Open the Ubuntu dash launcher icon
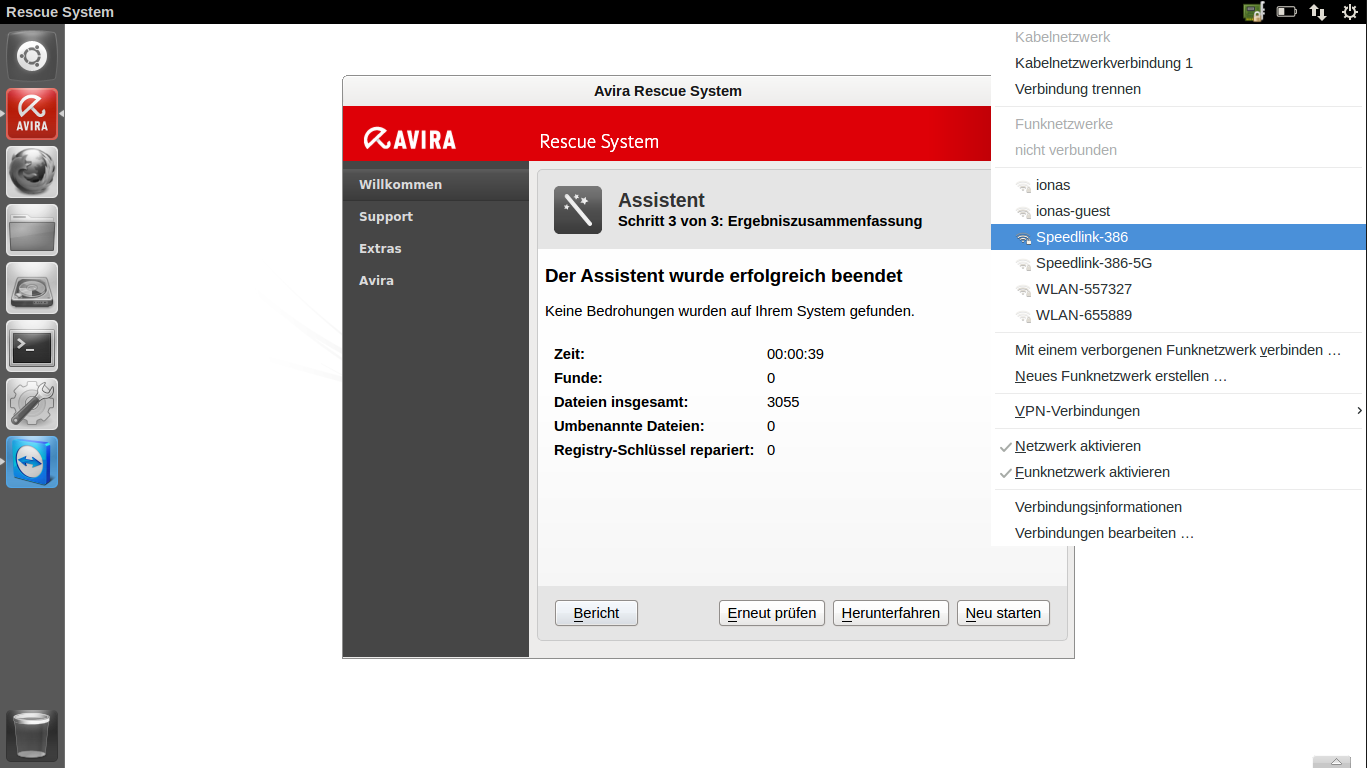 pos(32,56)
